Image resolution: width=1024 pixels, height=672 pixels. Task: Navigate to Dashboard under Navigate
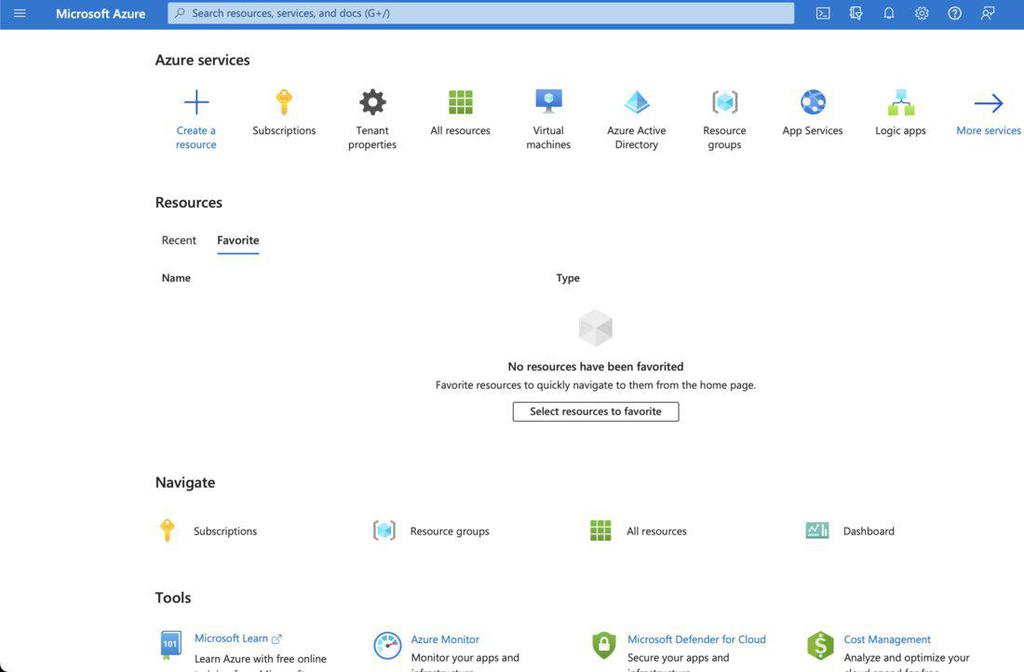pyautogui.click(x=868, y=531)
